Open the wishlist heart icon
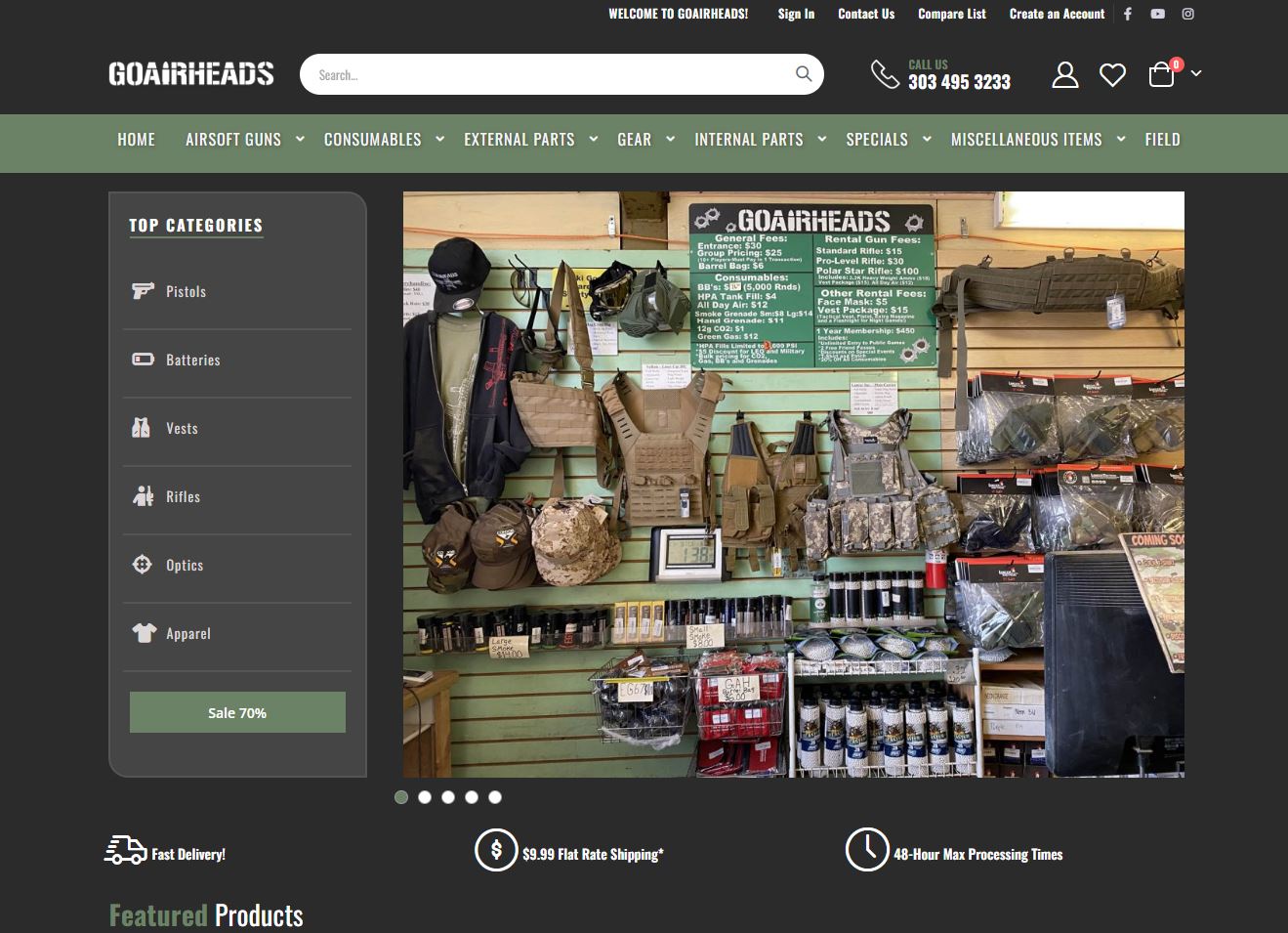 [x=1112, y=73]
